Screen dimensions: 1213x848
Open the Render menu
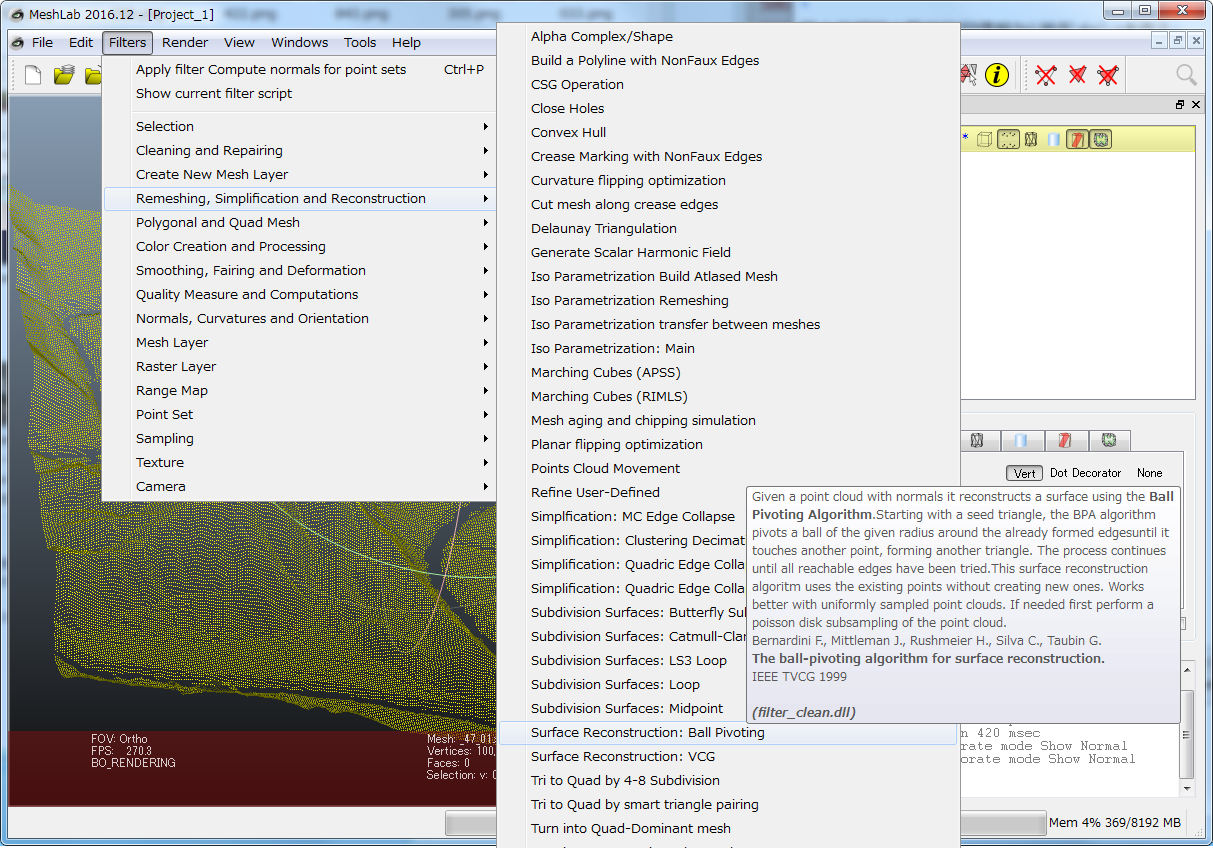click(x=185, y=42)
